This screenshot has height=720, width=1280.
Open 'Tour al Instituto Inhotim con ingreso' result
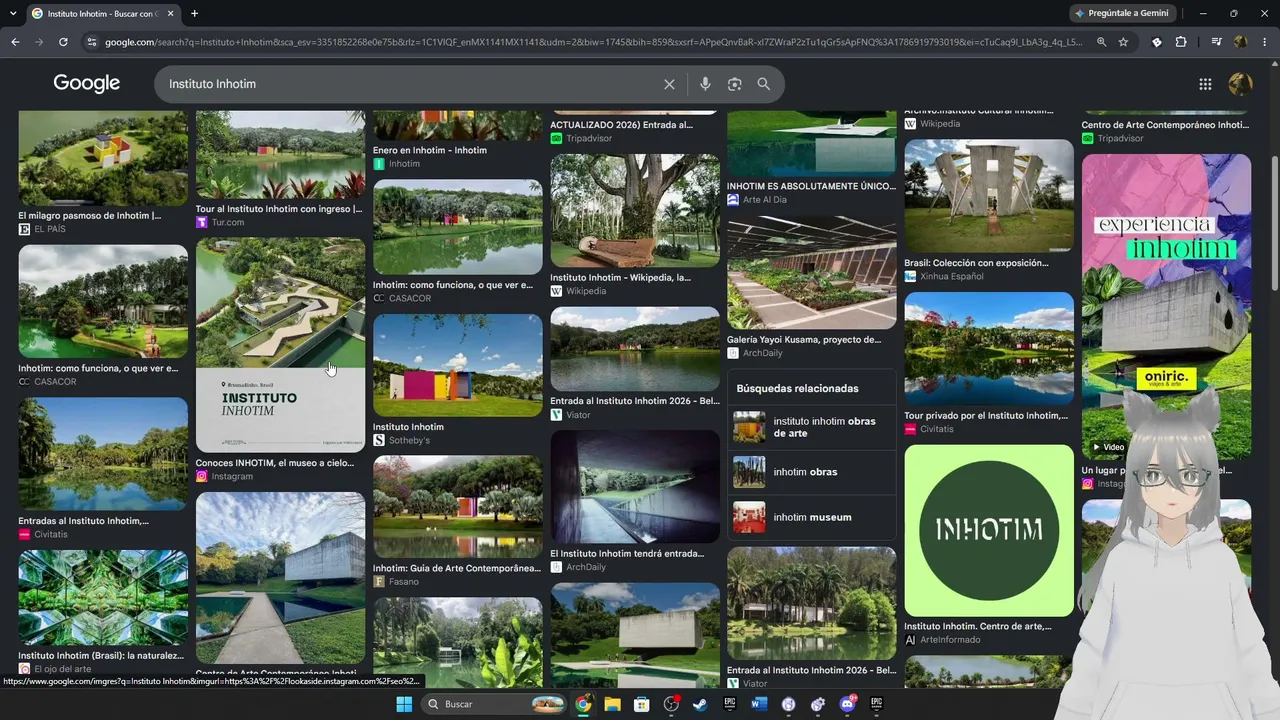279,209
